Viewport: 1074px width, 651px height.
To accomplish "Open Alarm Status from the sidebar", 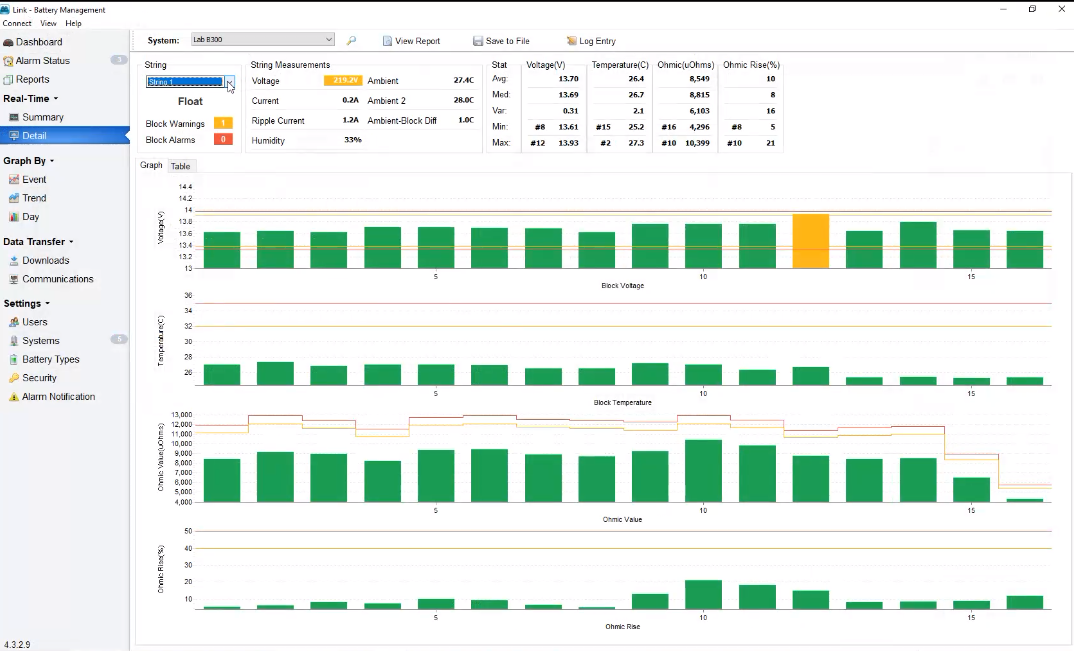I will click(x=42, y=60).
